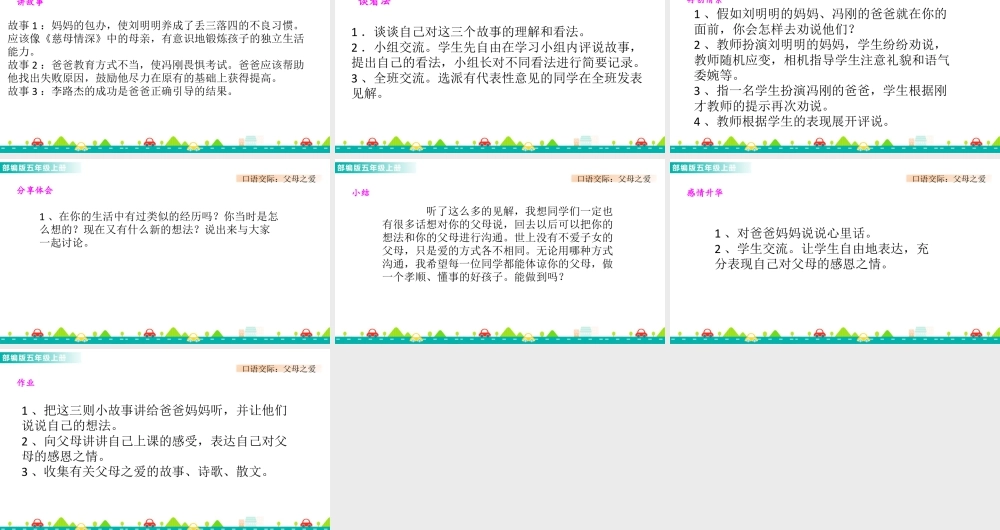This screenshot has height=530, width=1000.
Task: Select the slide thumbnail titled 分享体会
Action: coord(165,251)
